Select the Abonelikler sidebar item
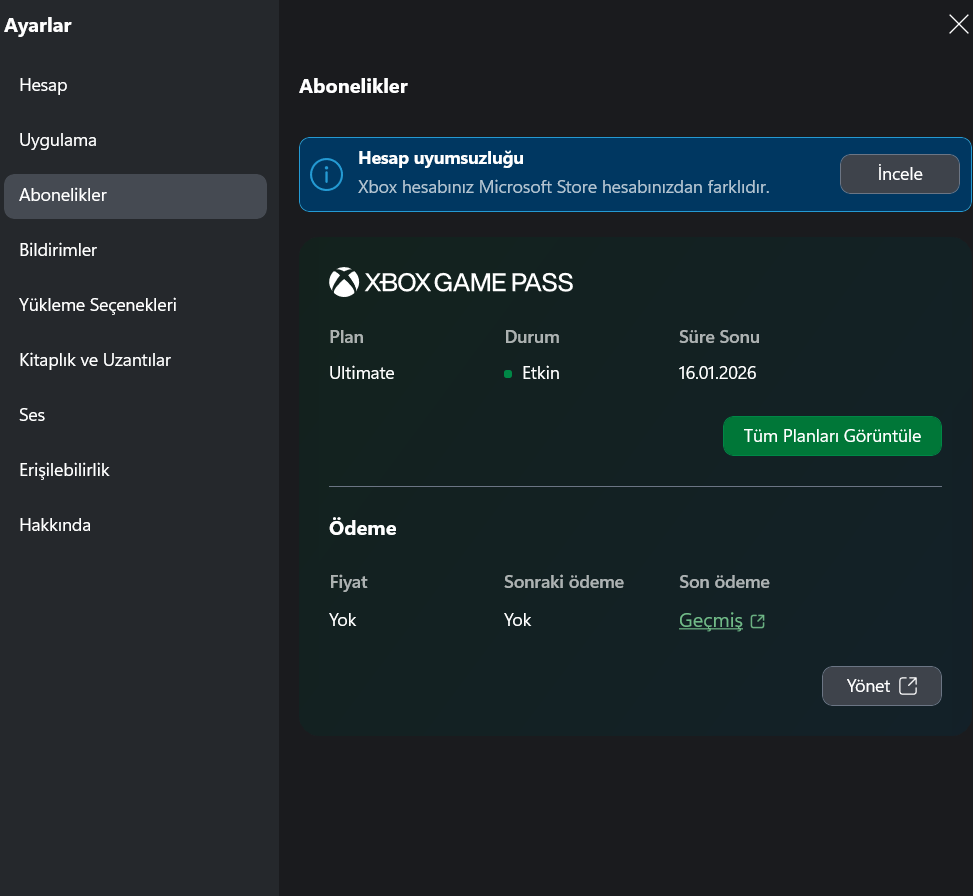 point(135,196)
